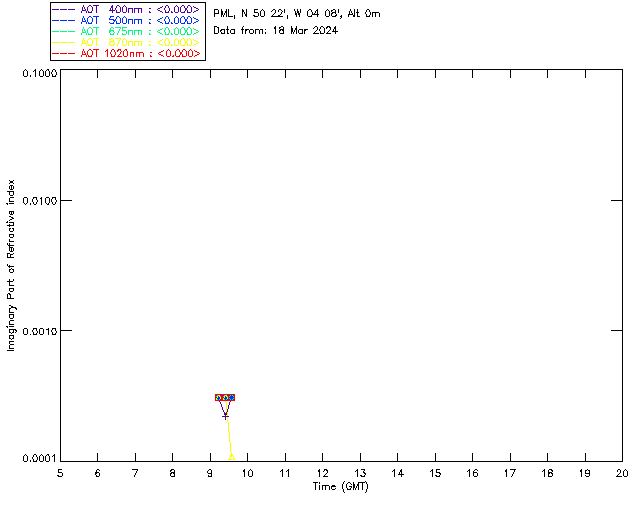Image resolution: width=640 pixels, height=512 pixels.
Task: Click the 0.0010 y-axis tick label
Action: point(38,330)
